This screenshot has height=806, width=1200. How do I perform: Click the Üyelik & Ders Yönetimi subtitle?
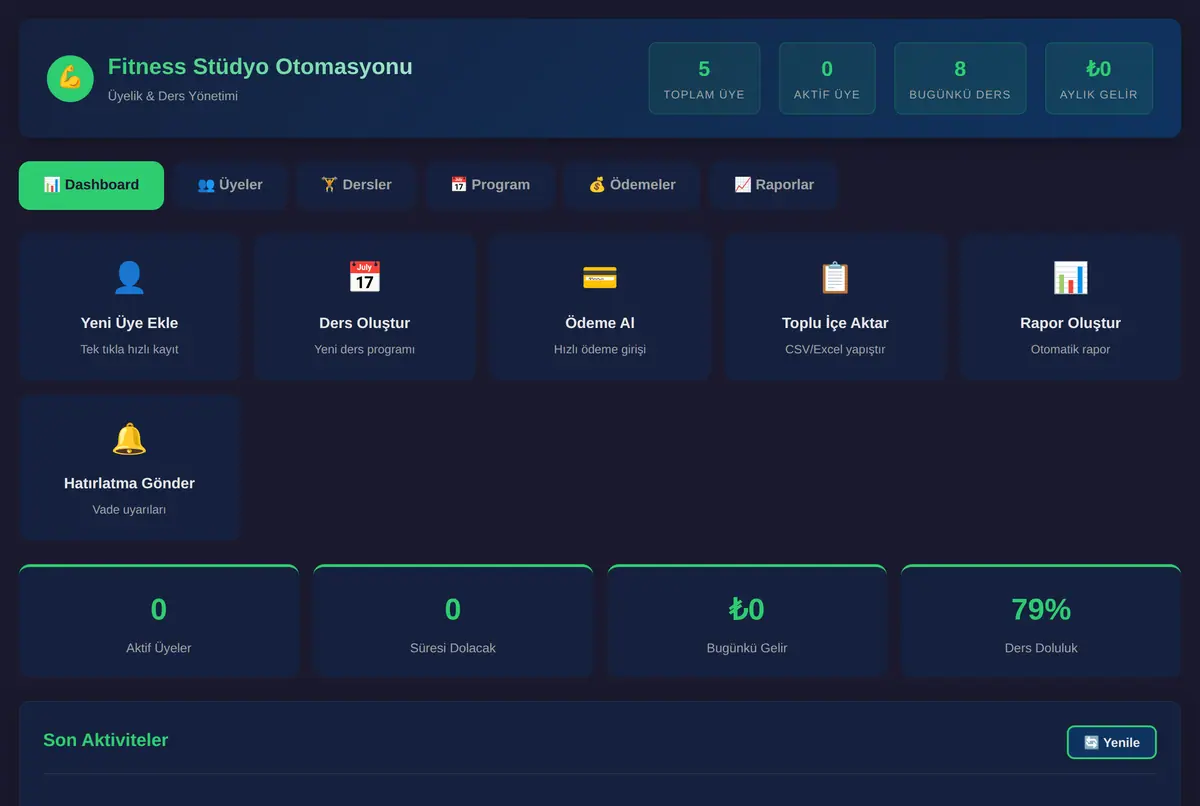173,96
